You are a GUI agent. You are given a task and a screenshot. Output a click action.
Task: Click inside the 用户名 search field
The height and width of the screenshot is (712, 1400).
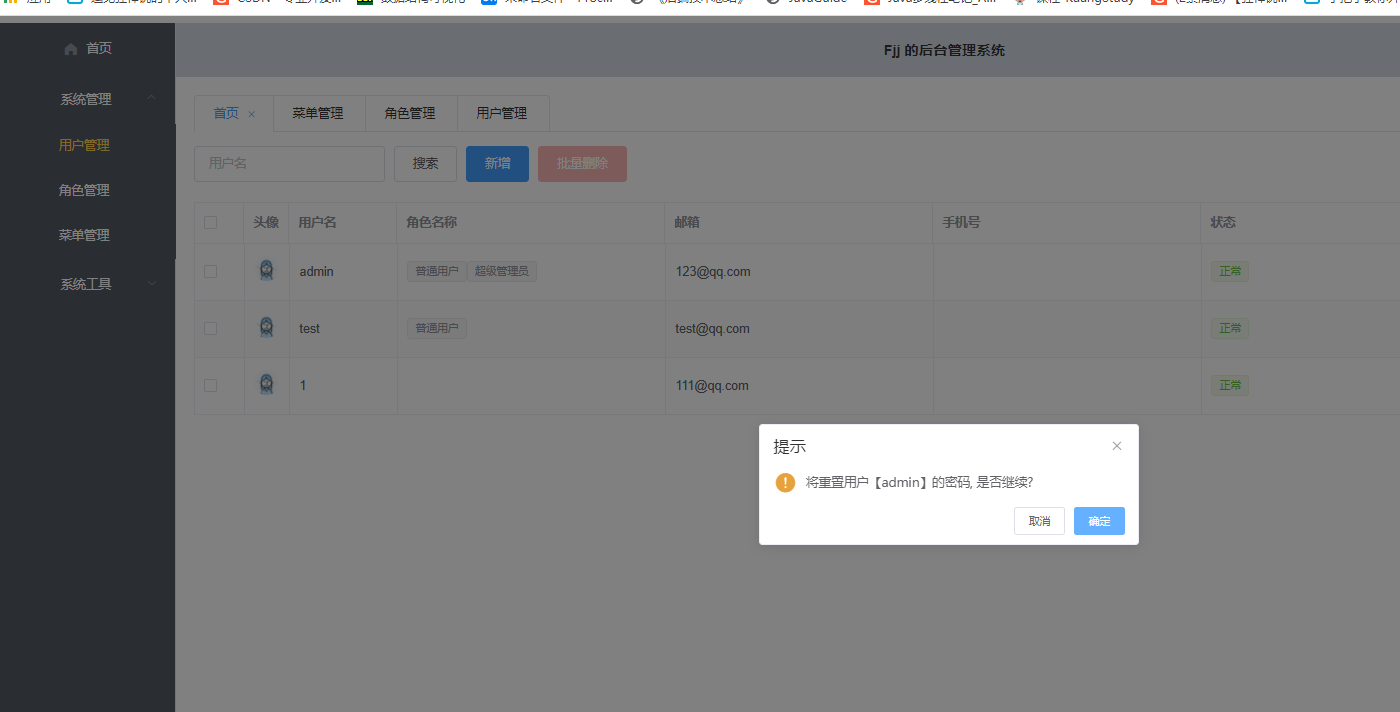[x=289, y=163]
